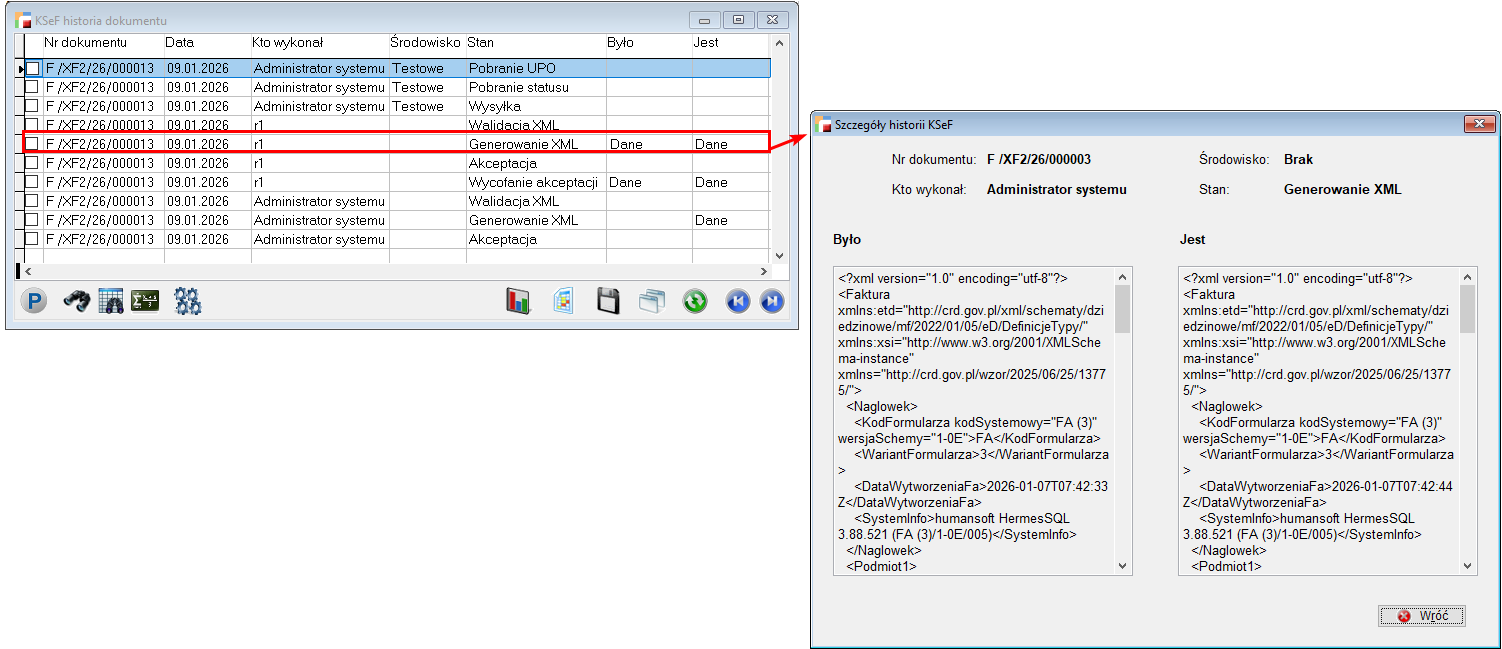Tick checkbox on Pobranie statusu row

[33, 88]
